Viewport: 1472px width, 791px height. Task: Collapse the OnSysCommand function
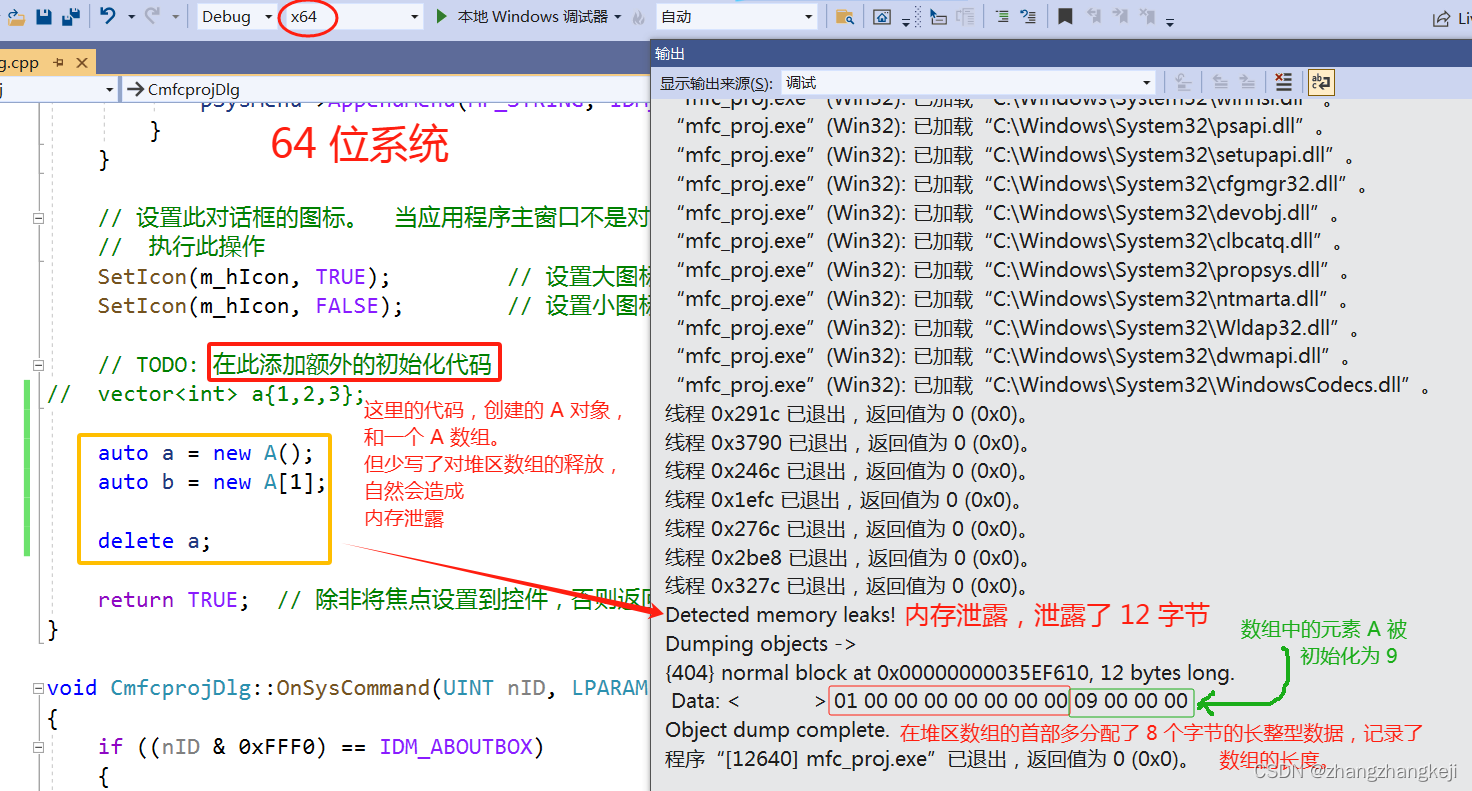point(39,688)
